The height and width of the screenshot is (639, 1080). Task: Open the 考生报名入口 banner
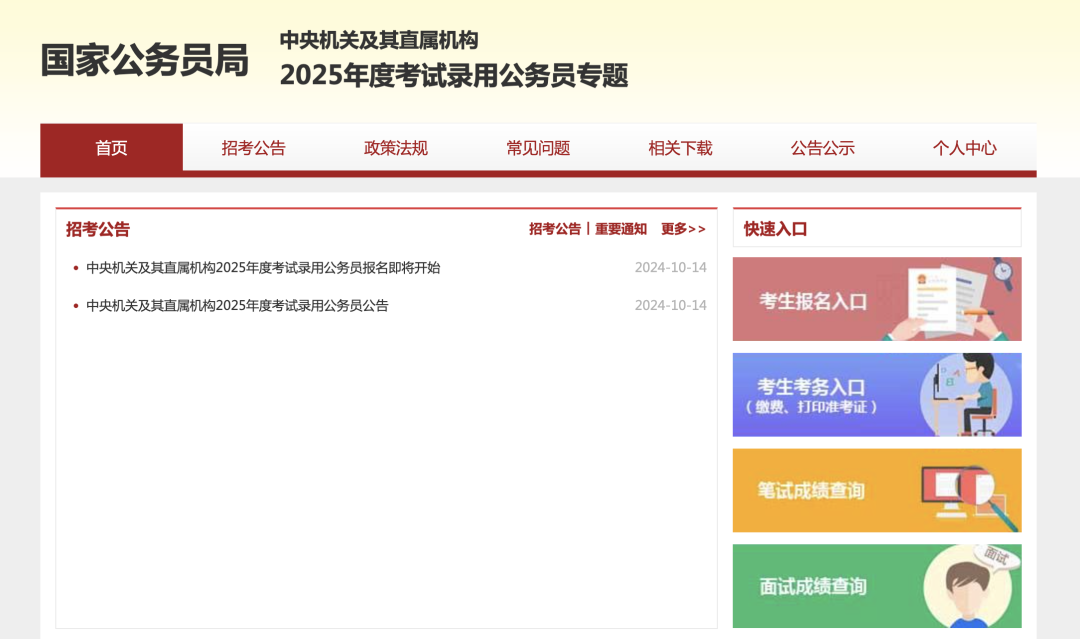[812, 300]
